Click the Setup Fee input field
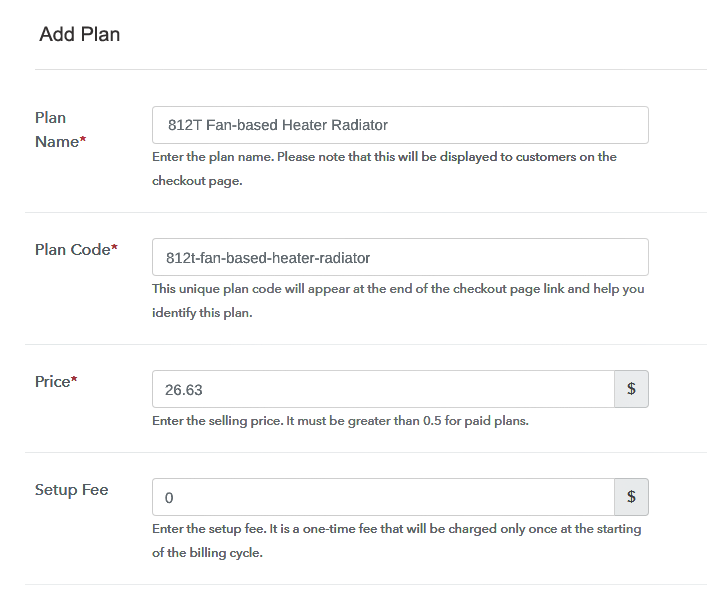The height and width of the screenshot is (596, 726). click(383, 497)
